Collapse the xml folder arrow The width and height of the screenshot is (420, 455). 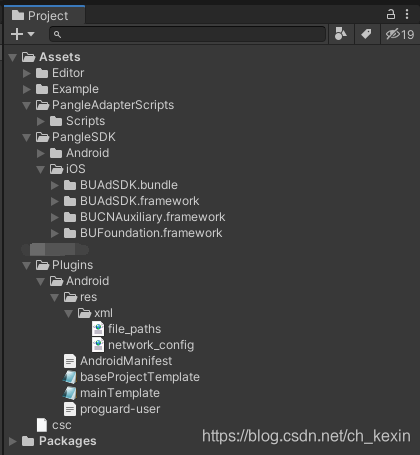[69, 313]
